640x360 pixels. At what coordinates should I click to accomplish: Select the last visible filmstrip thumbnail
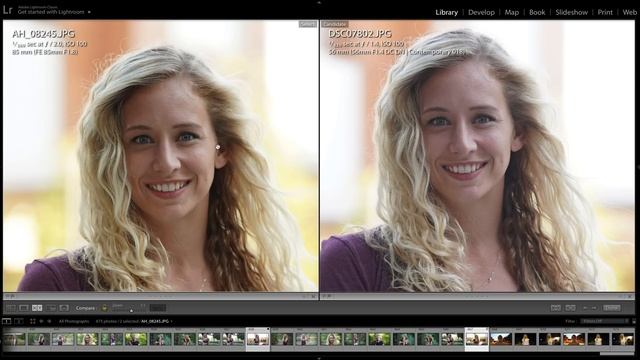tap(622, 339)
